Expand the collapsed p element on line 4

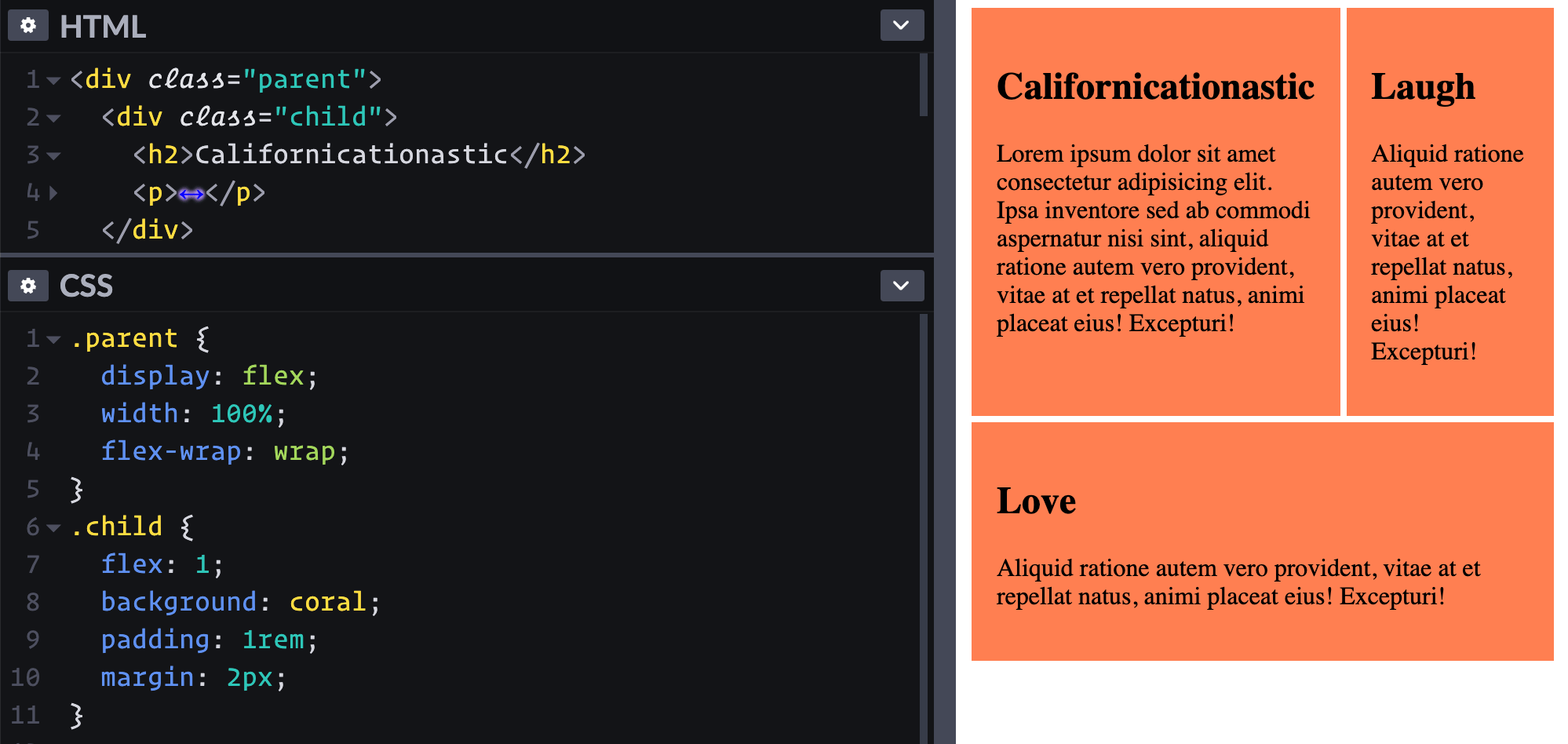coord(53,194)
